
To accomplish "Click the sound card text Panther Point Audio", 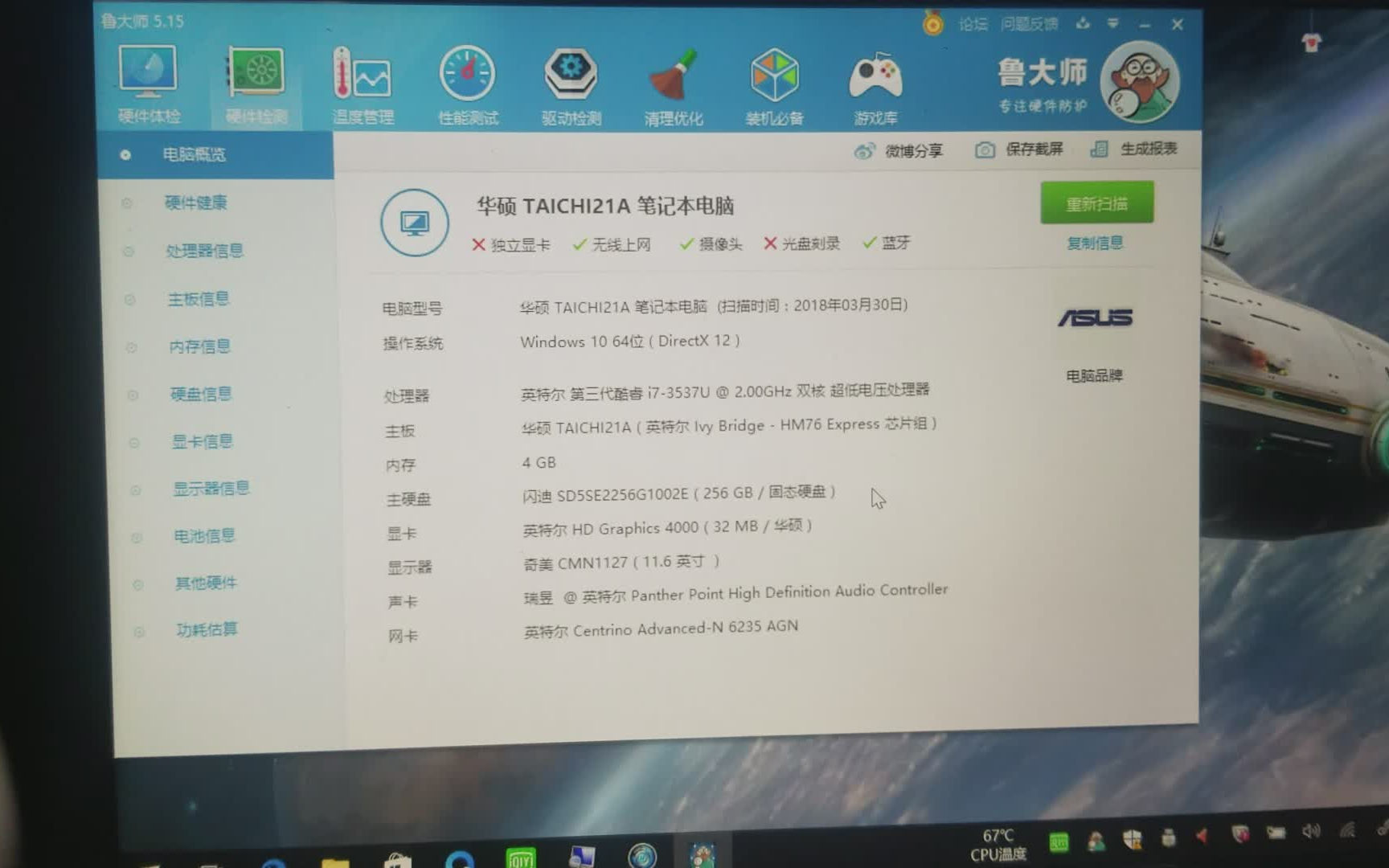I will [735, 594].
